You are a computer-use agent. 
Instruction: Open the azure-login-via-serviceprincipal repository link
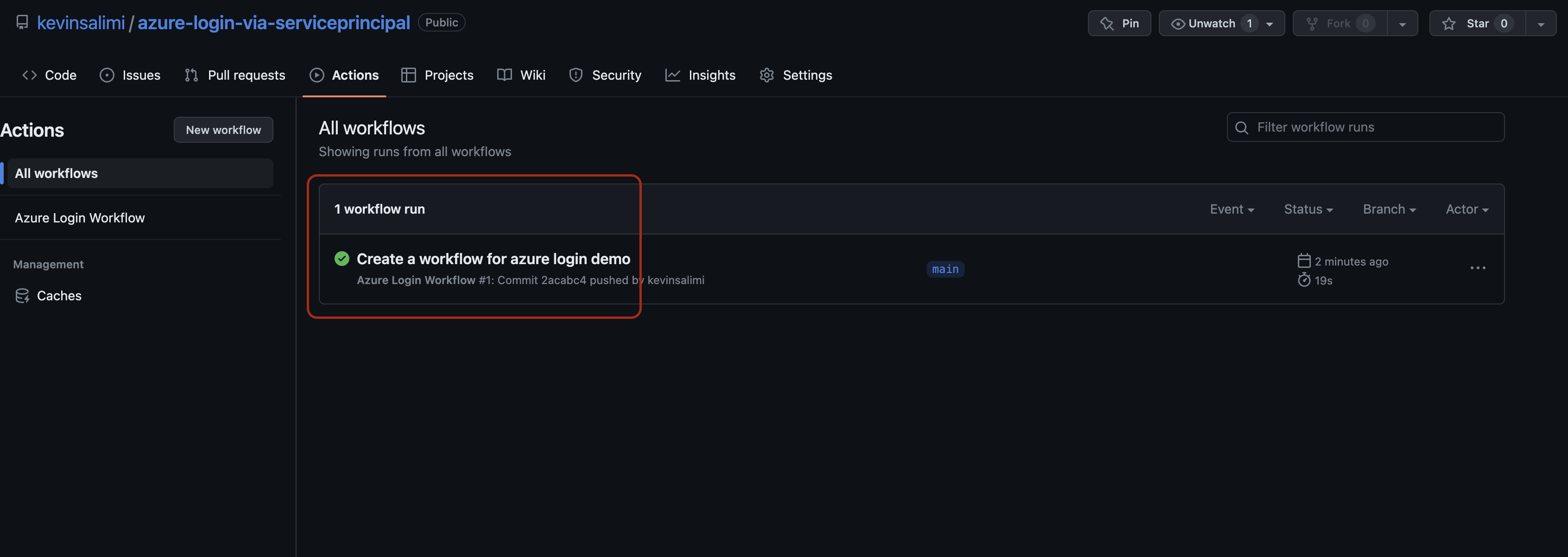pos(273,23)
